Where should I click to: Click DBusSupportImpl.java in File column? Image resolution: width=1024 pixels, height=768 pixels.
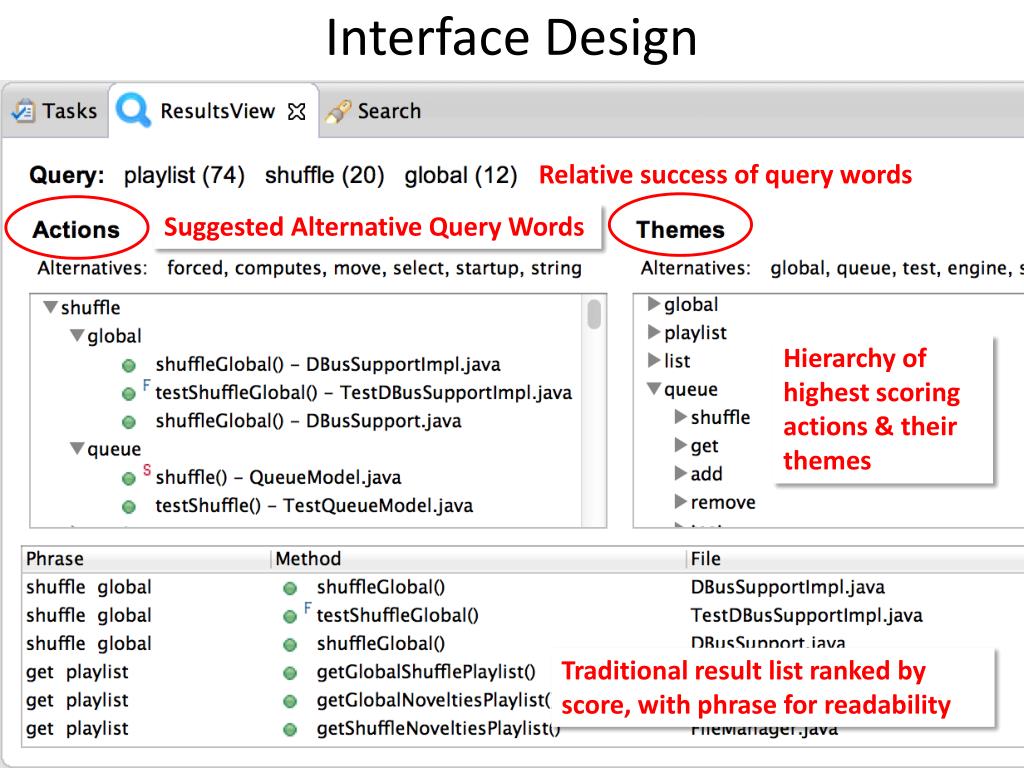coord(788,587)
